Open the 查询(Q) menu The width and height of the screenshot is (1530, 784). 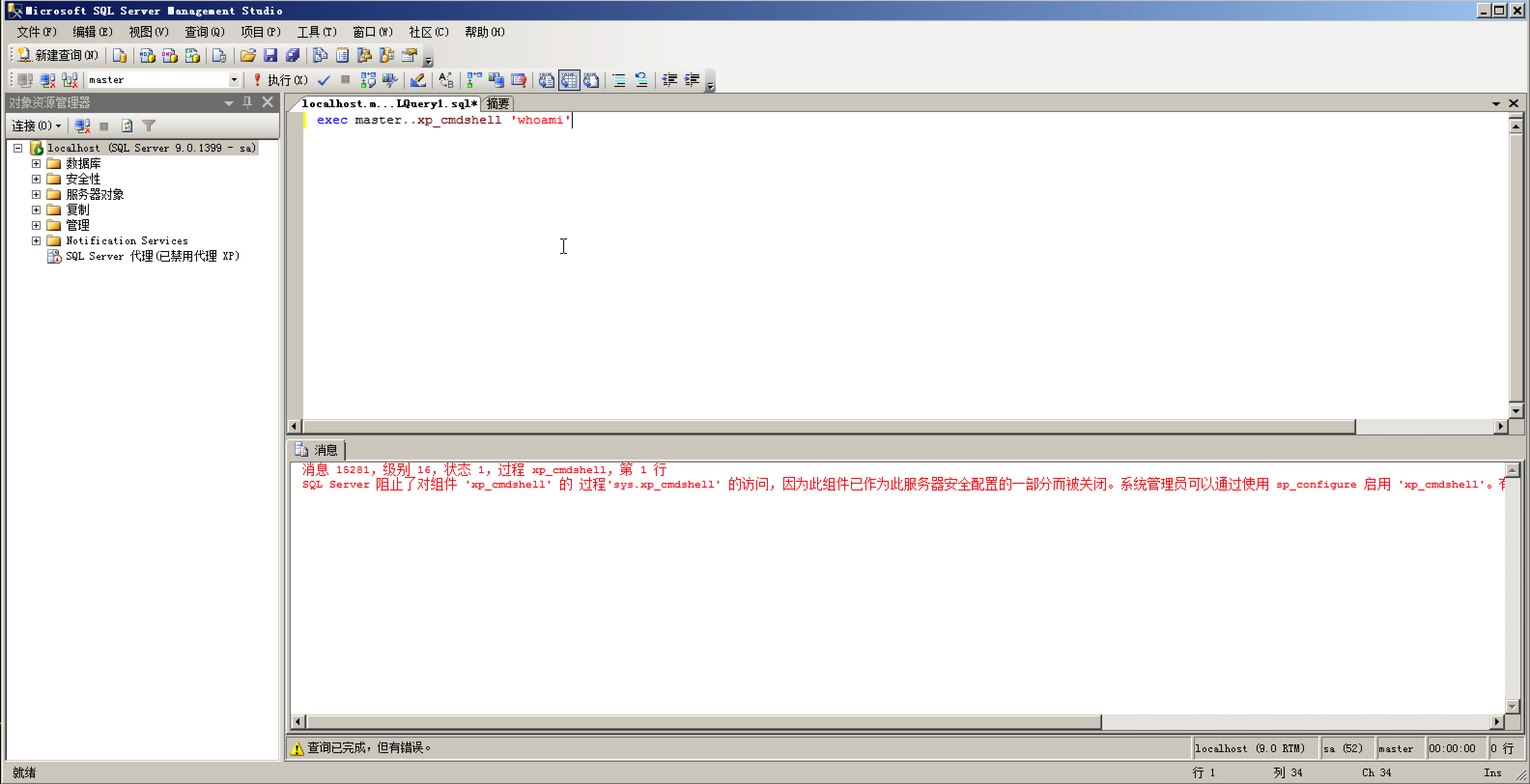[204, 32]
